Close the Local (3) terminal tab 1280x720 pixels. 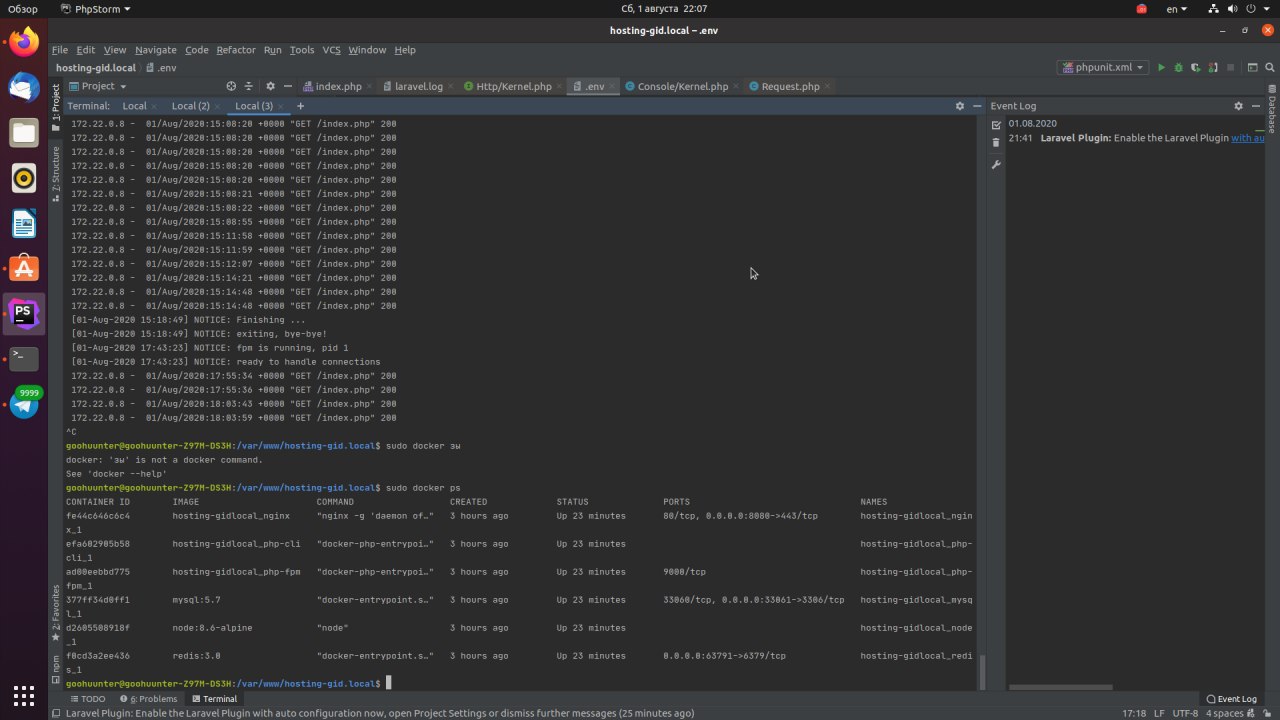281,106
